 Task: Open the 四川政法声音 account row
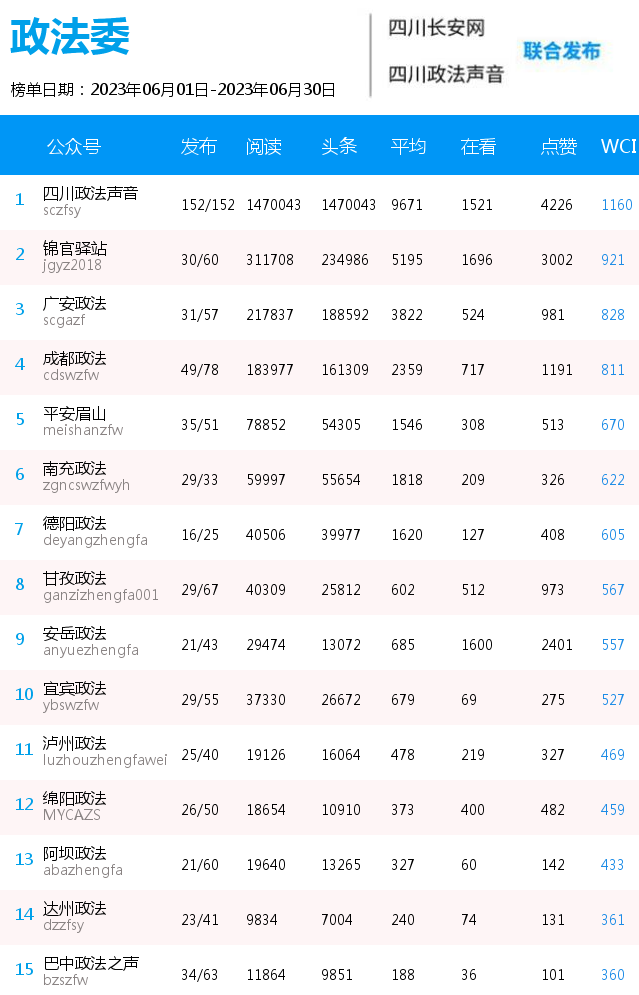pos(319,202)
